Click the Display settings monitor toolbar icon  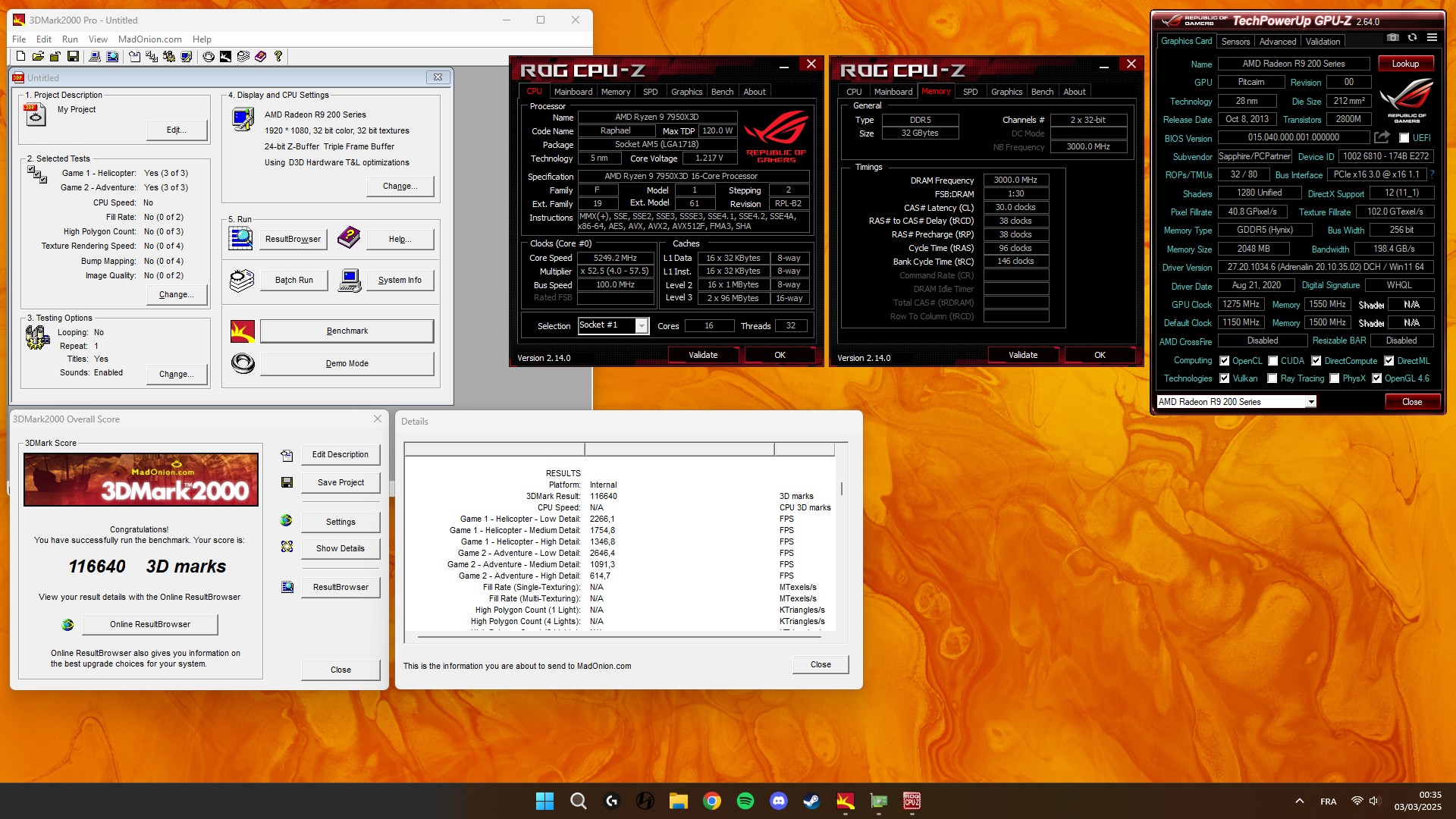coord(187,56)
